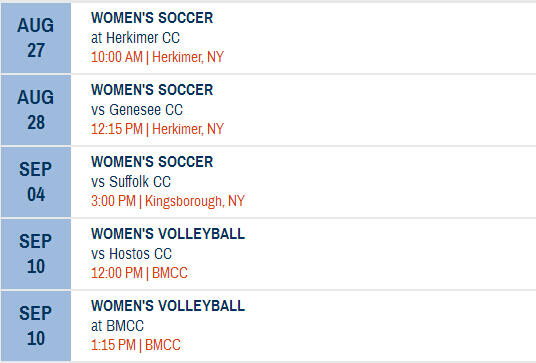536x363 pixels.
Task: Click the 'at BMCC' opponent text
Action: 117,326
